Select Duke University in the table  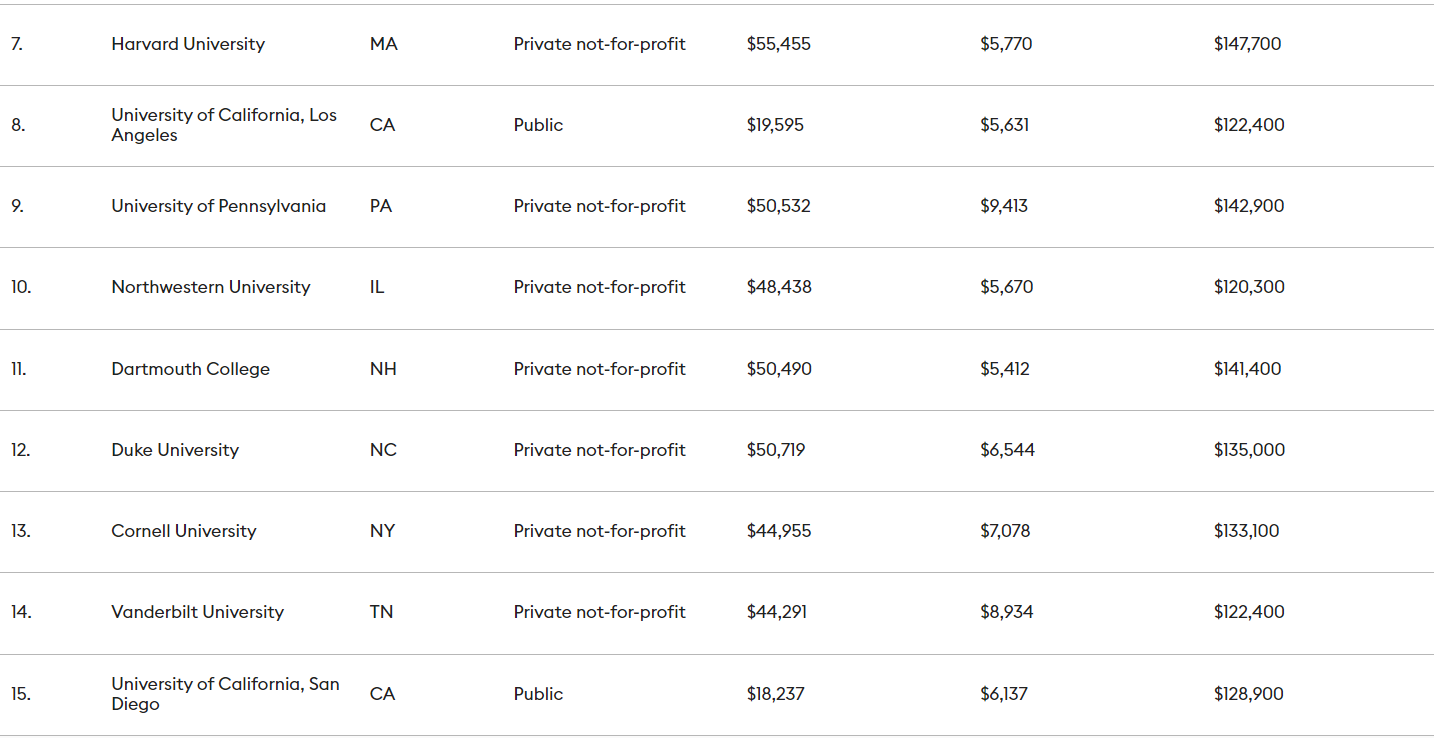175,450
